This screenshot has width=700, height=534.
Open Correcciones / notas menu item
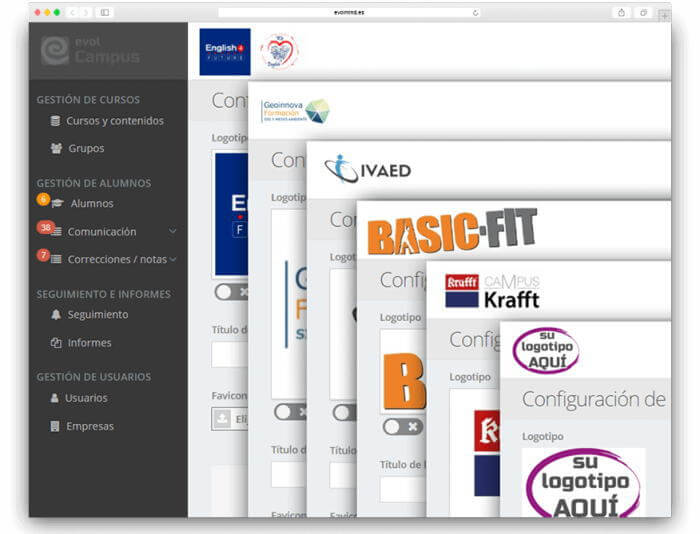117,260
